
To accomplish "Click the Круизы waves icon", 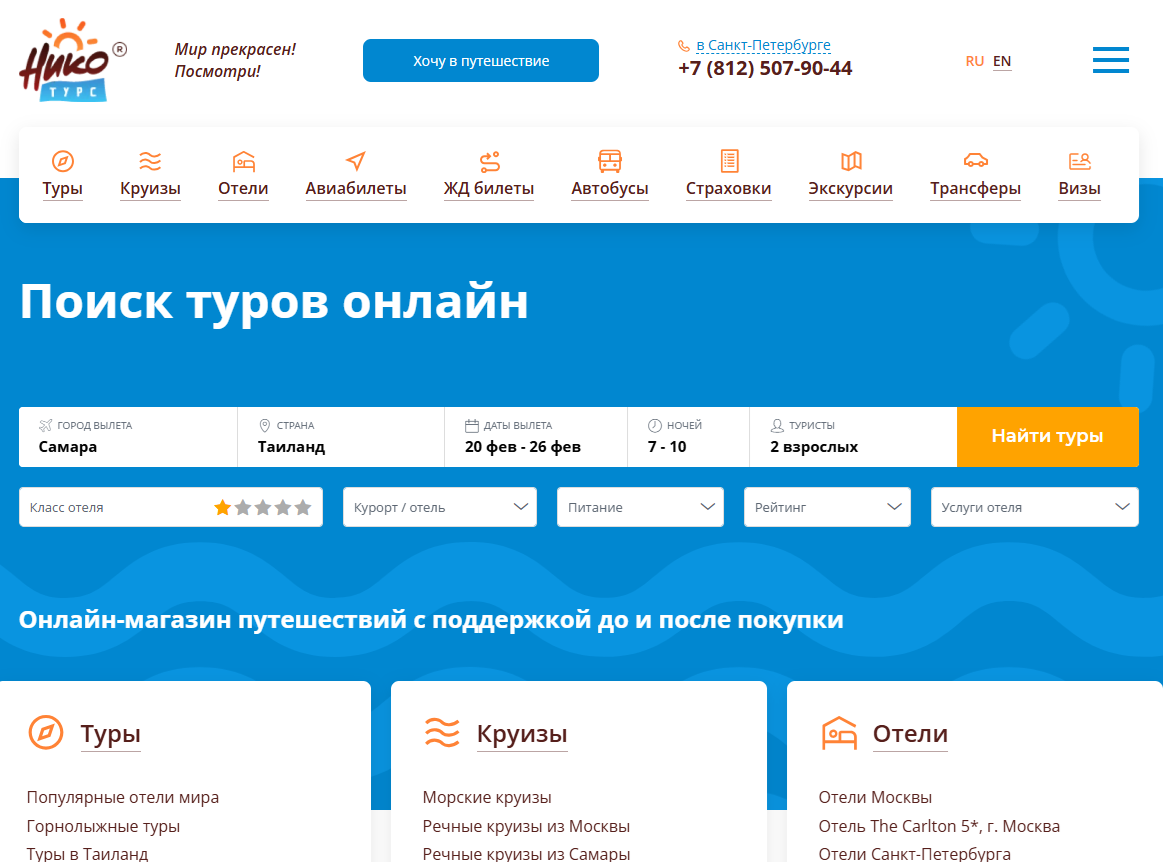I will pos(150,159).
